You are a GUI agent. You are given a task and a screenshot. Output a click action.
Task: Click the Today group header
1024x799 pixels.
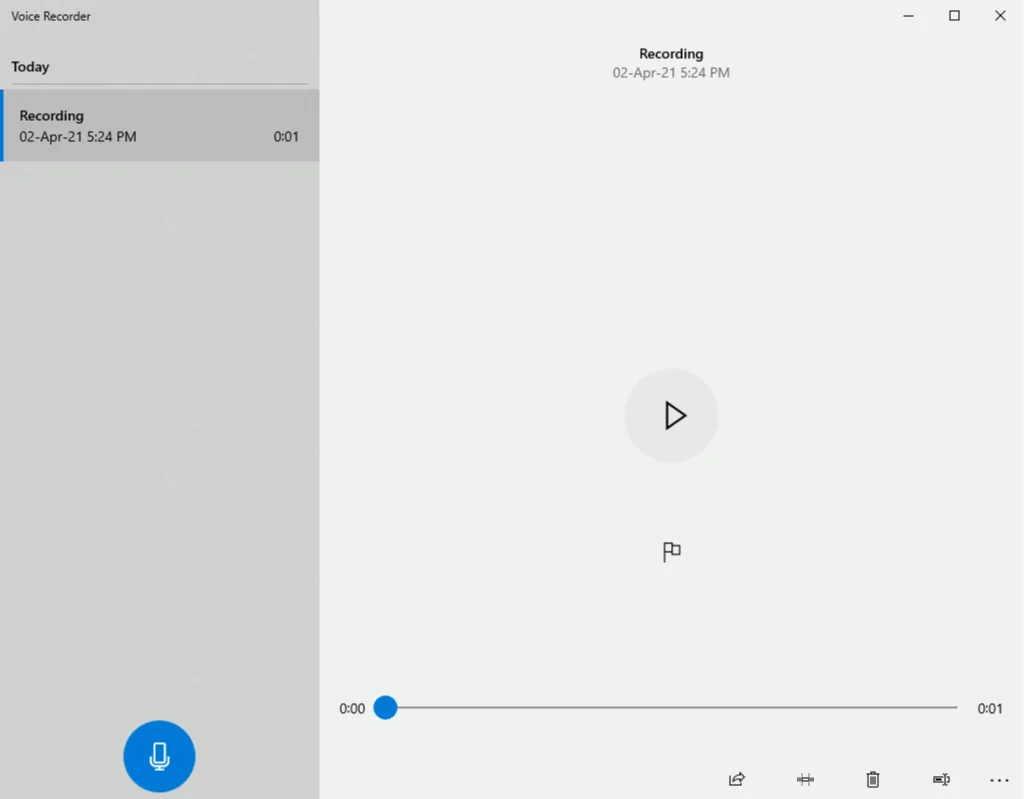pyautogui.click(x=30, y=67)
